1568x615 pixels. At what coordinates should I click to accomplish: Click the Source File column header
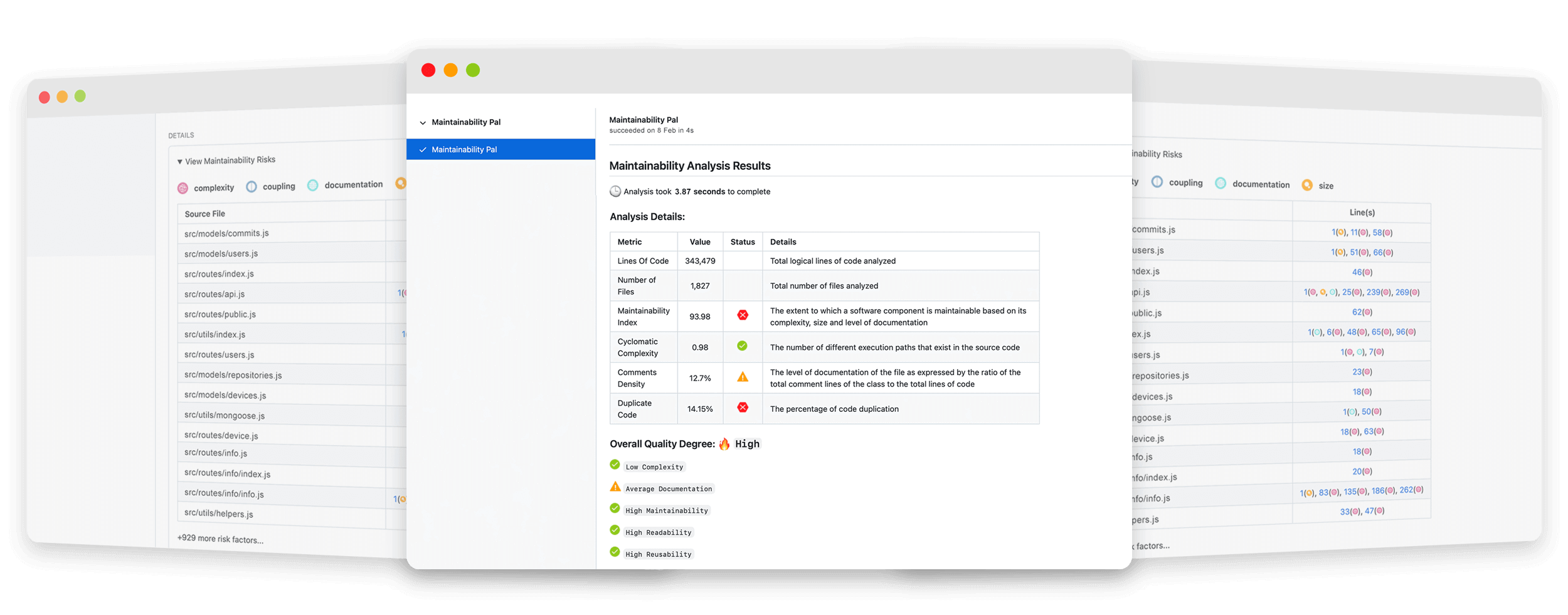tap(204, 214)
